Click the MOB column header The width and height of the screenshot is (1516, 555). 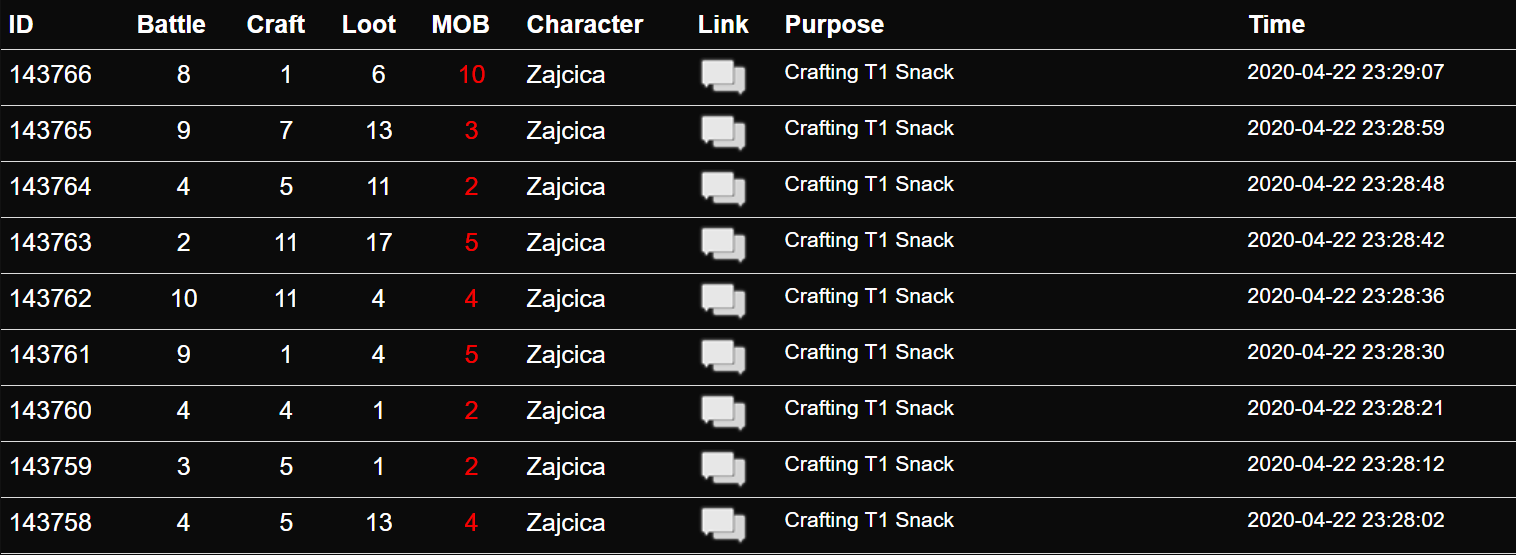(461, 24)
